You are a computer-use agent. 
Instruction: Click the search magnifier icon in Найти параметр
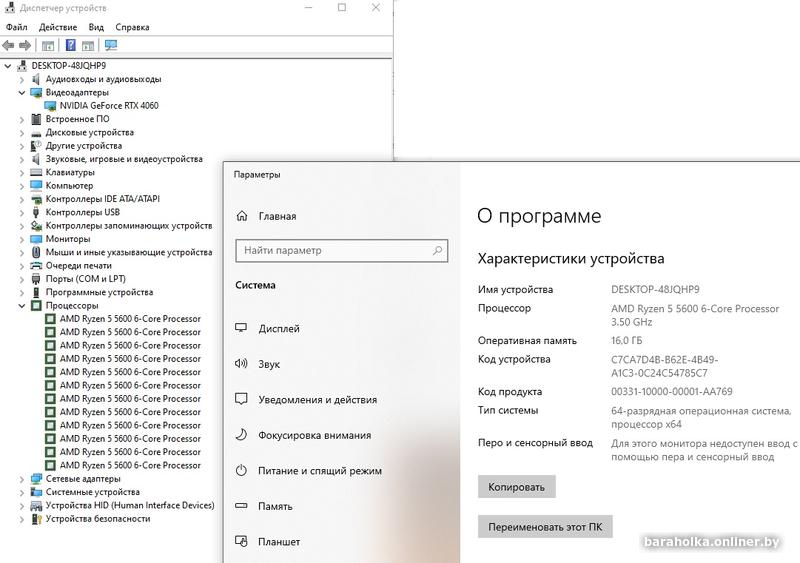tap(437, 251)
